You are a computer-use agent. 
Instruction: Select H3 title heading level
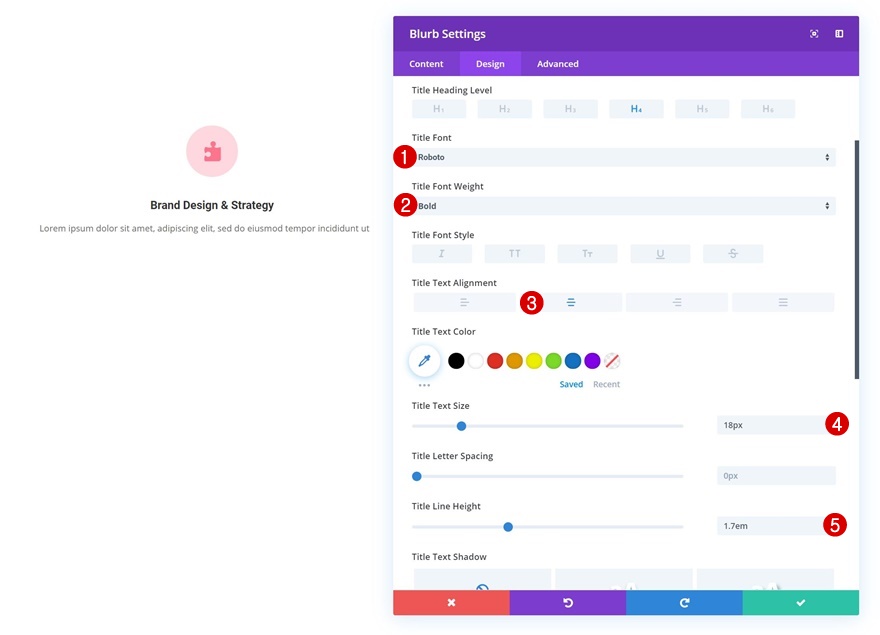tap(570, 109)
